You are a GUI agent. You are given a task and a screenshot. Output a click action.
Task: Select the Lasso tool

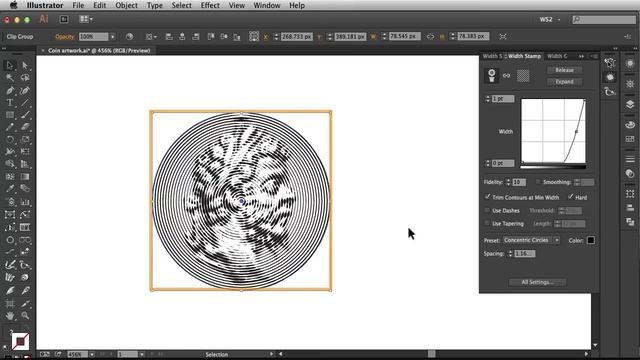[x=25, y=78]
